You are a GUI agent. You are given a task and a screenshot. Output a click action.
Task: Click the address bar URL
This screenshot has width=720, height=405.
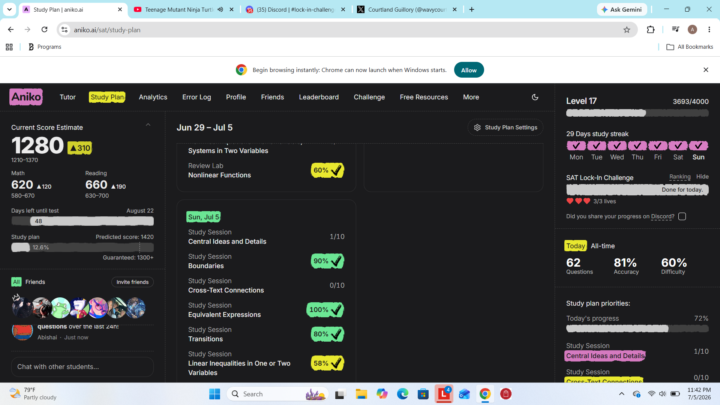[x=107, y=30]
